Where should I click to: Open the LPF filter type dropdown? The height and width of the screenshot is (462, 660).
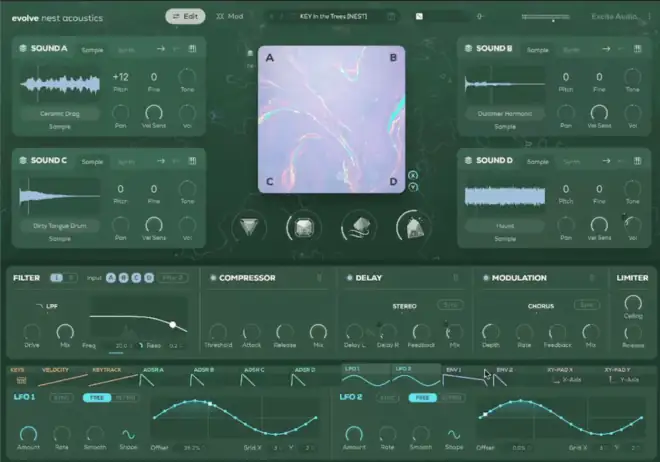(x=47, y=306)
